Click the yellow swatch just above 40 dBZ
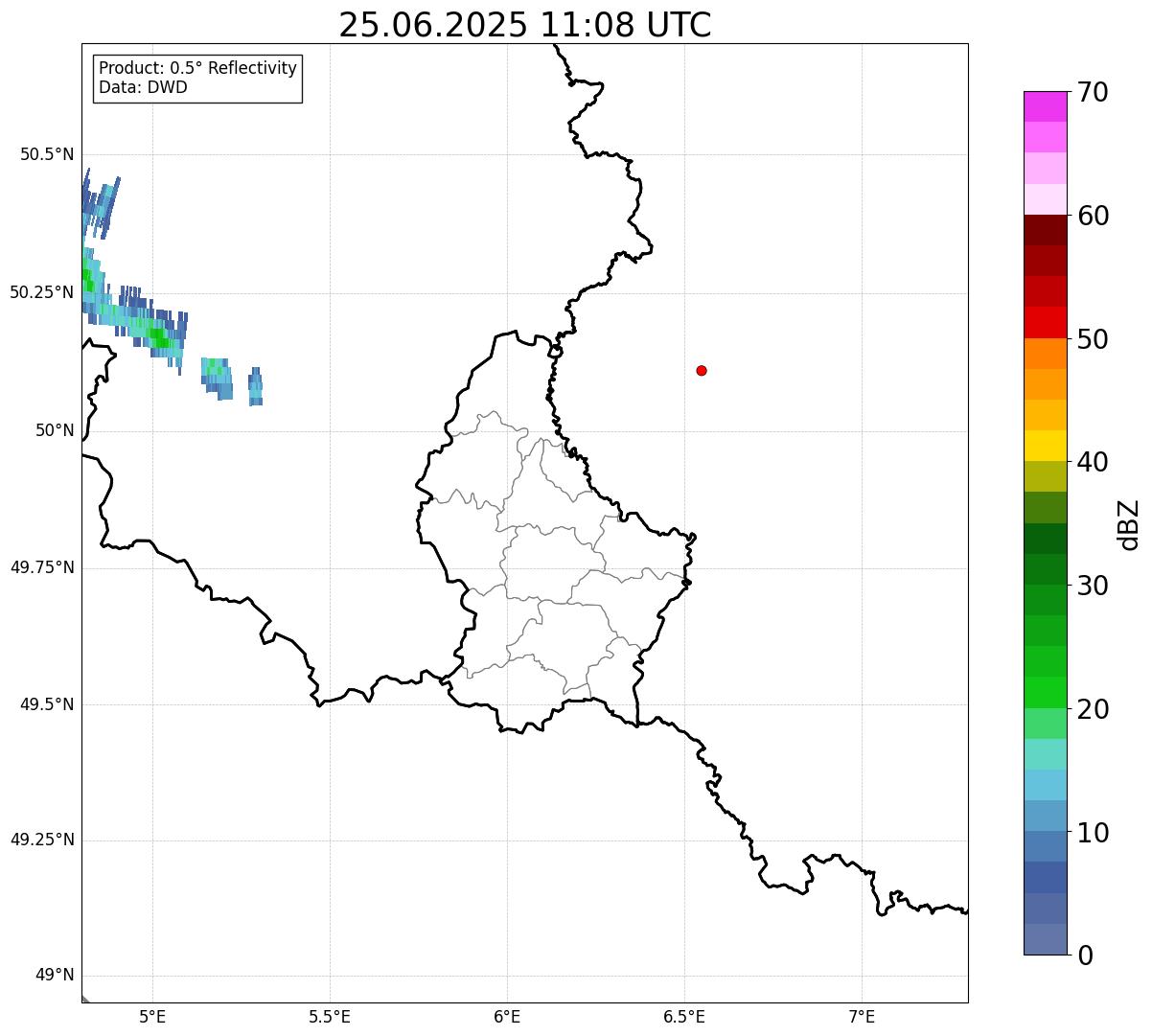The height and width of the screenshot is (1036, 1152). 1045,446
